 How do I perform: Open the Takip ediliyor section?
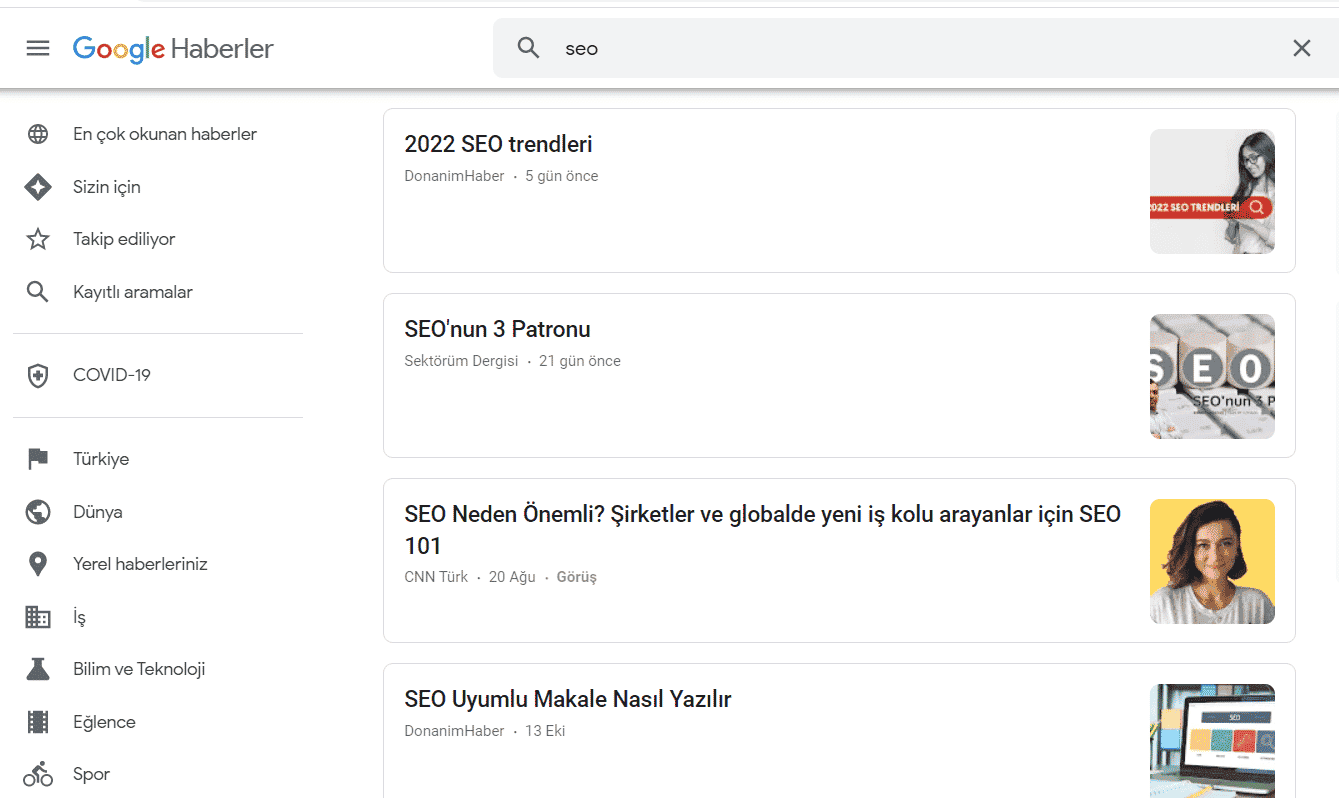tap(124, 239)
